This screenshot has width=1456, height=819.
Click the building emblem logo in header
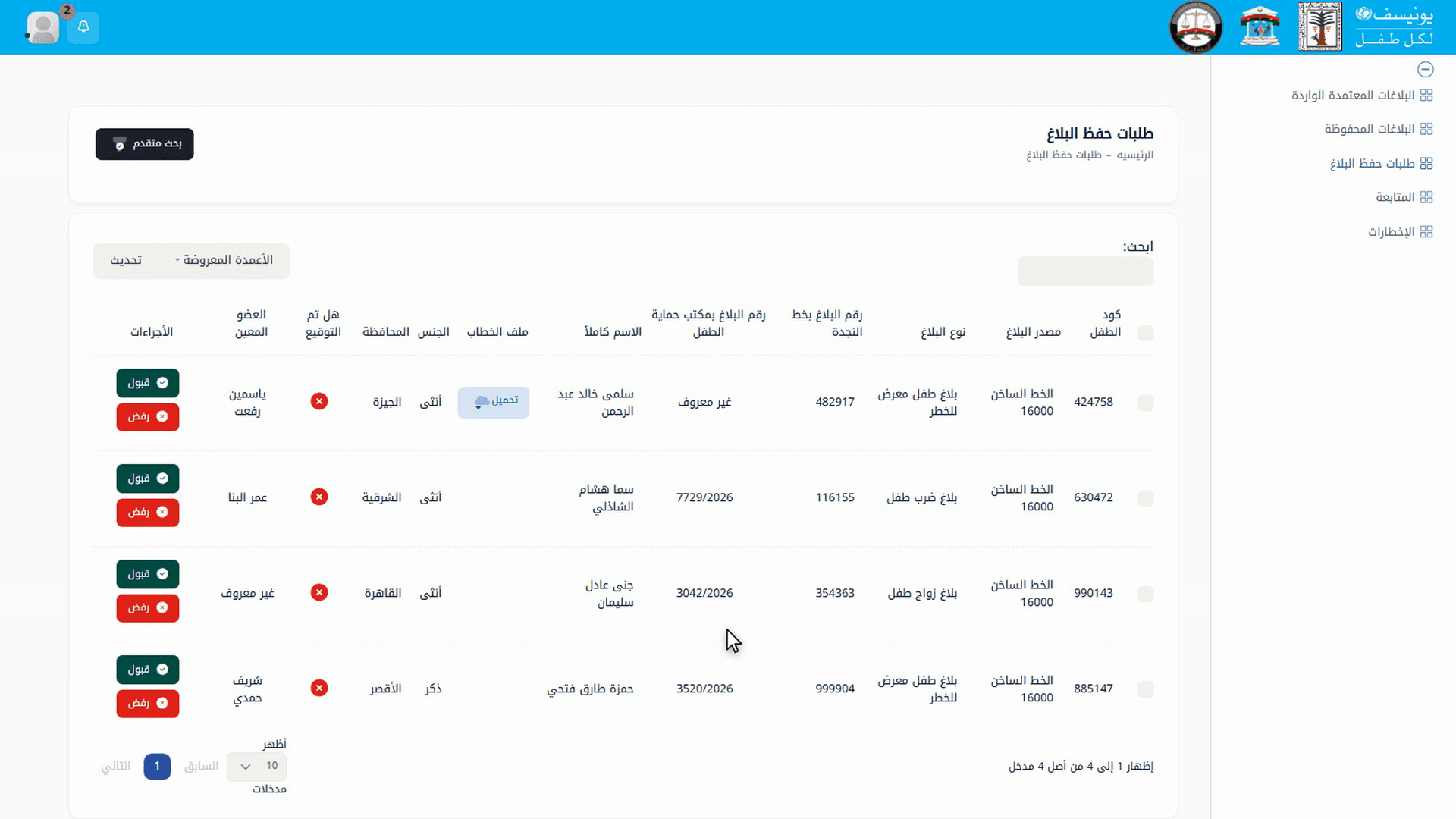pyautogui.click(x=1260, y=27)
